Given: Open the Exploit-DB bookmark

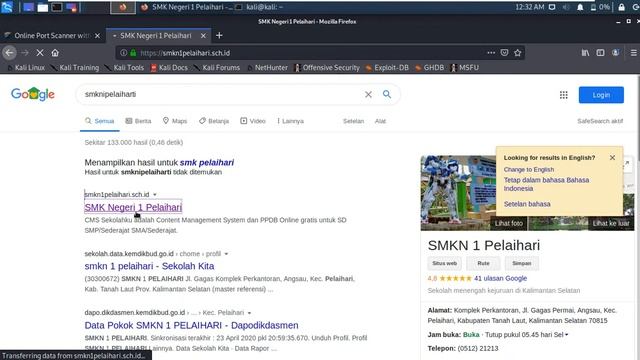Looking at the screenshot, I should point(387,68).
